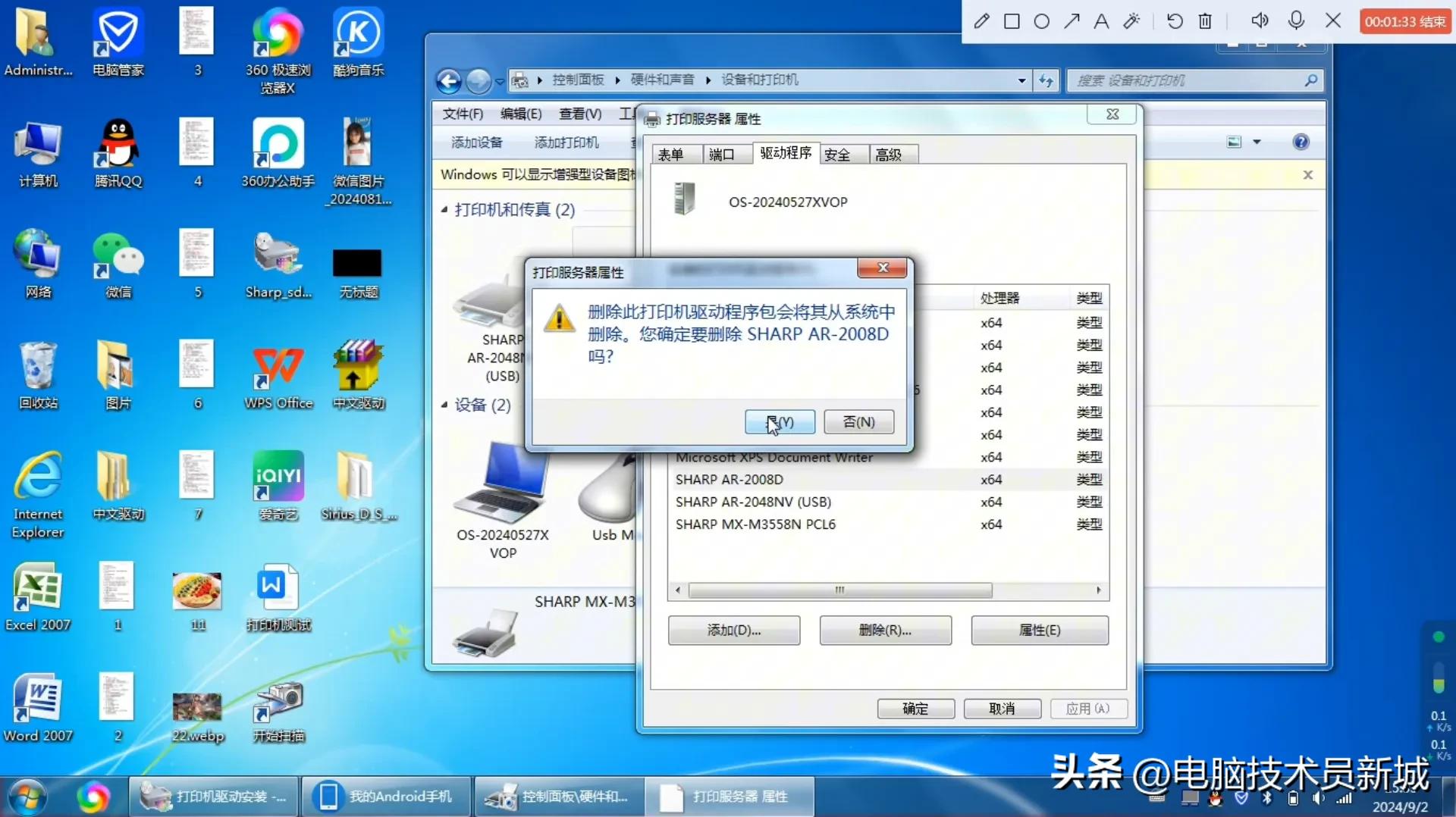Open 文件(F) menu in explorer window
The height and width of the screenshot is (817, 1456).
[463, 114]
